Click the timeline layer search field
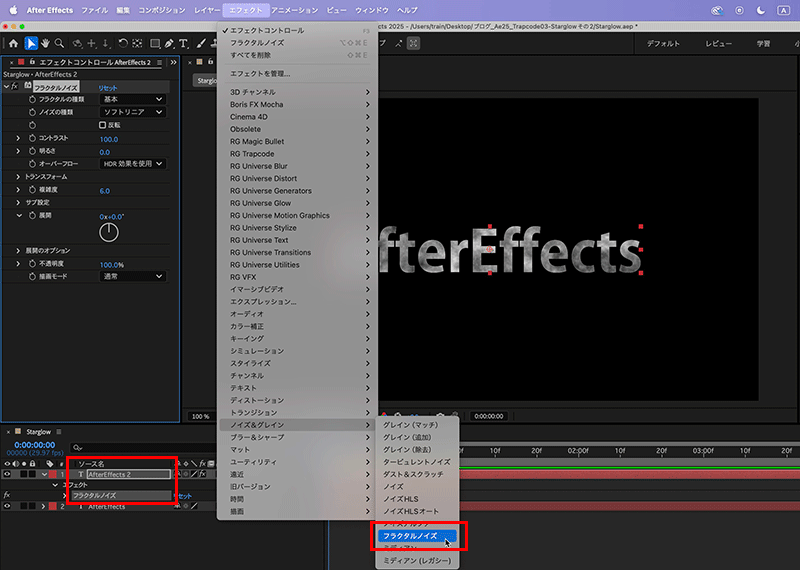This screenshot has height=570, width=800. 143,447
